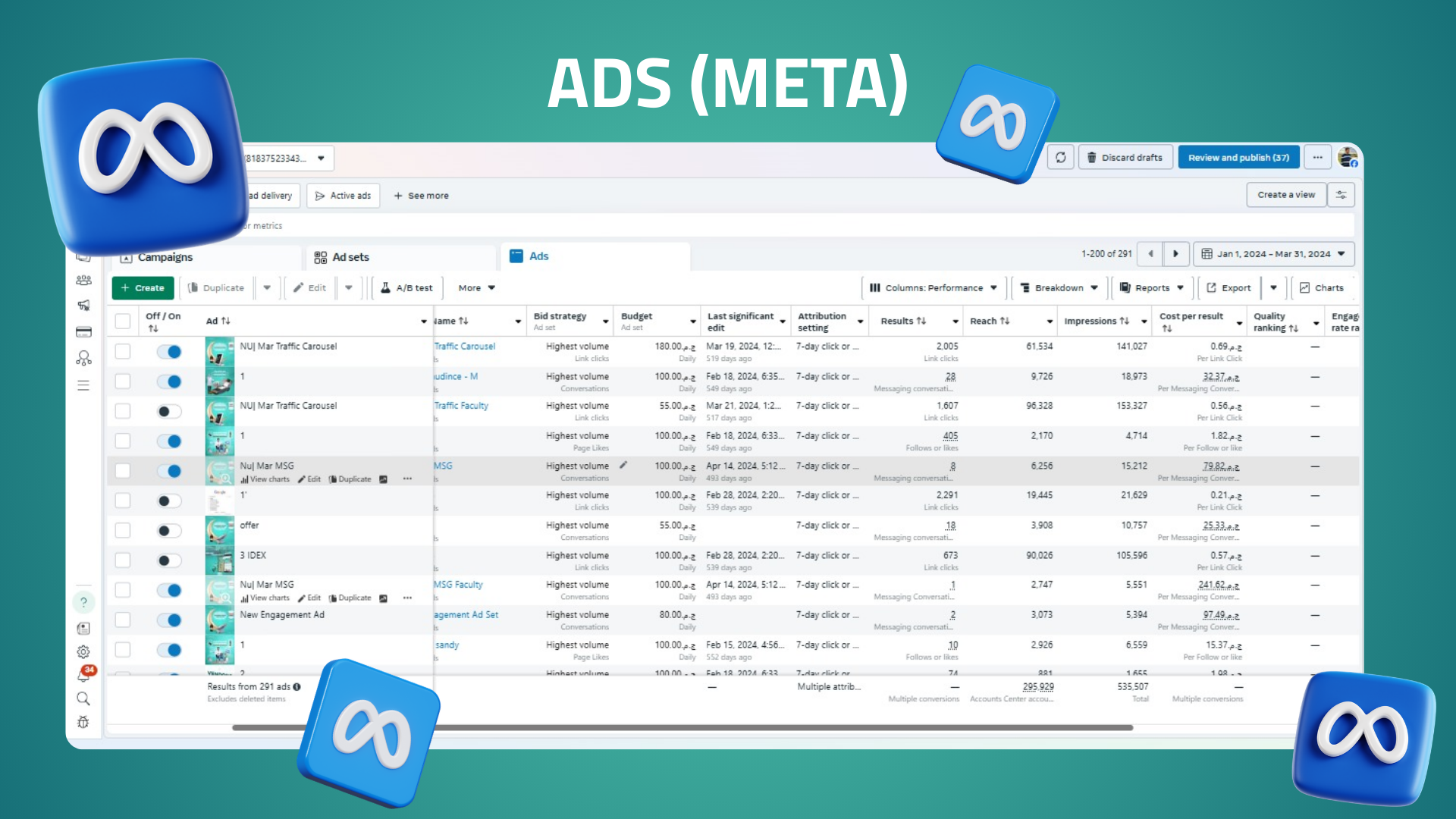This screenshot has height=819, width=1456.
Task: Open the Breakdown dropdown
Action: point(1059,288)
